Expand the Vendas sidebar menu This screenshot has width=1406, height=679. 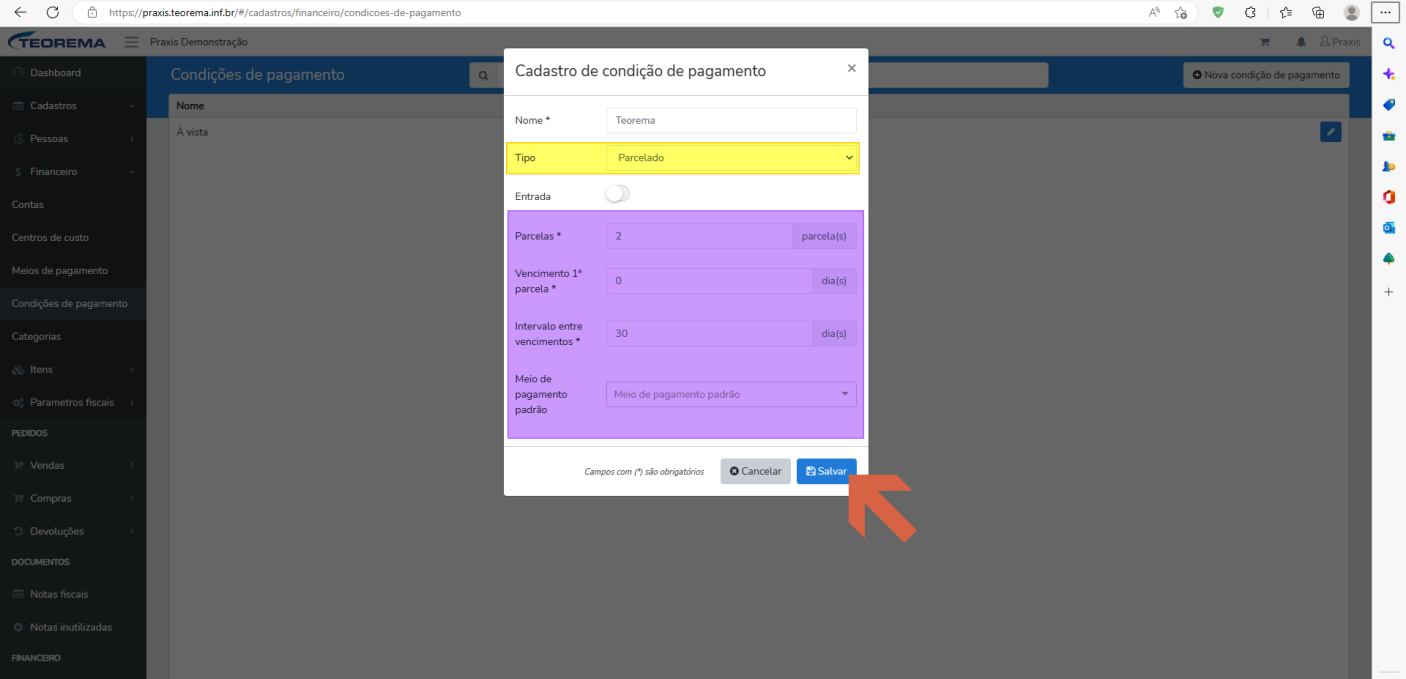[73, 466]
